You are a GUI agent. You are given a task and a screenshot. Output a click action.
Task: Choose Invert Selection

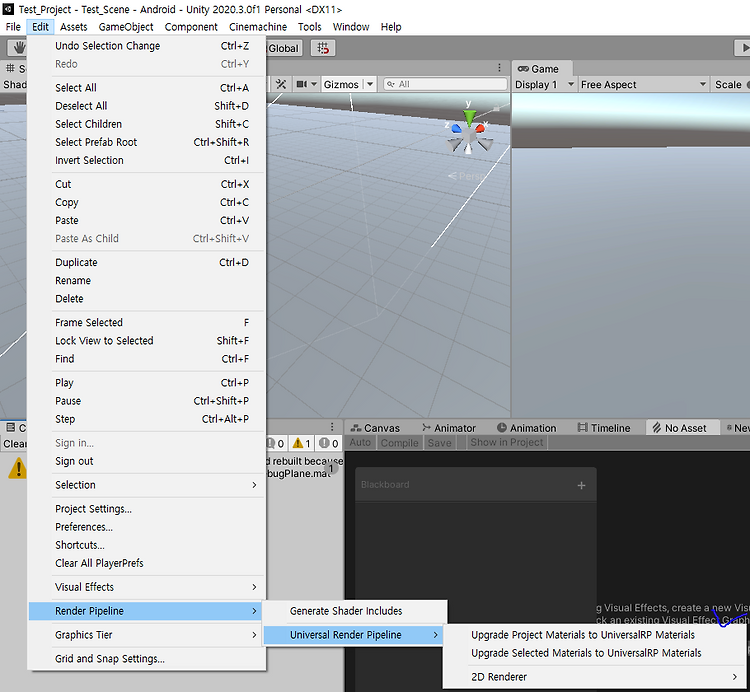click(146, 161)
